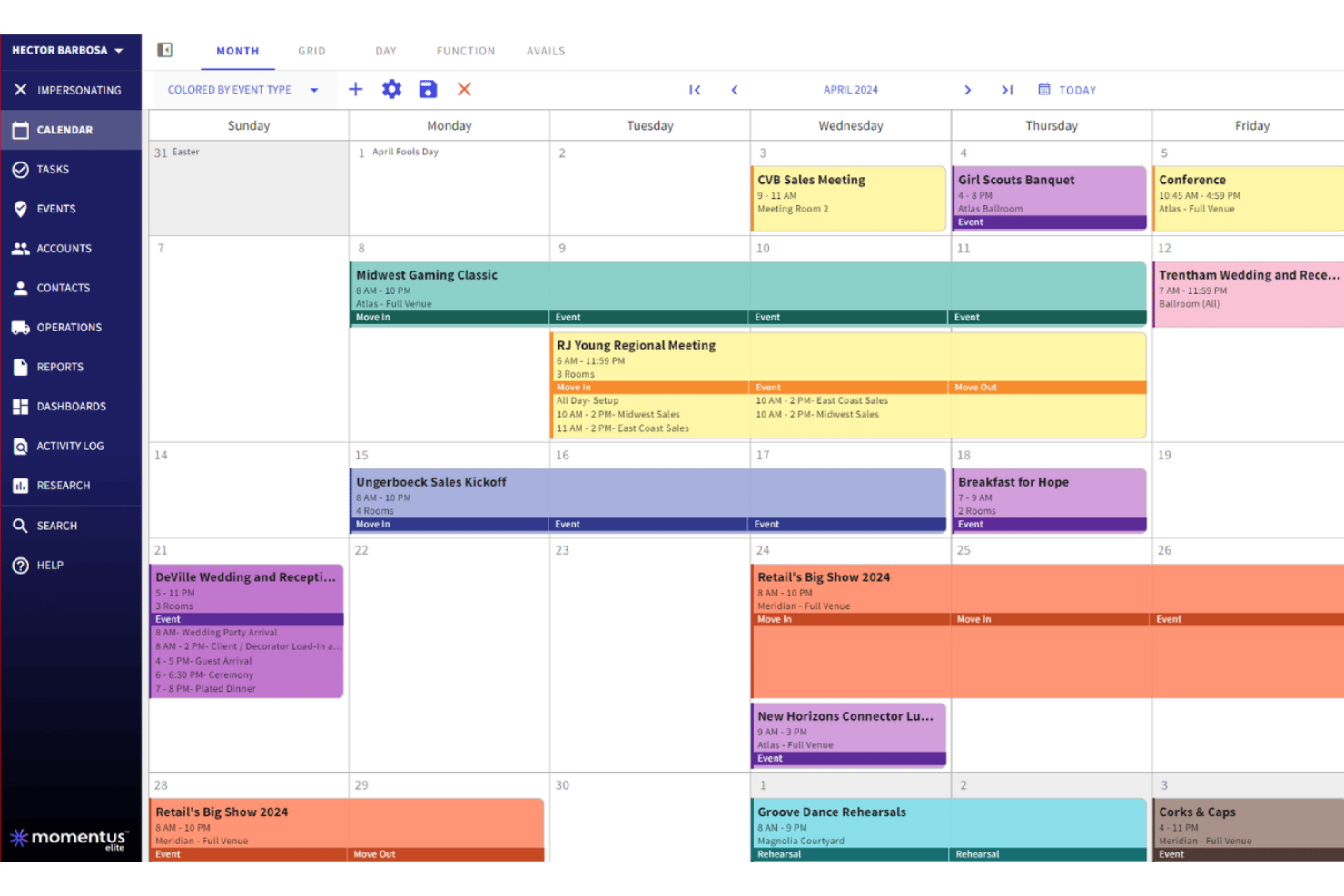Screen dimensions: 1344x896
Task: Go to next month arrow
Action: tap(967, 90)
